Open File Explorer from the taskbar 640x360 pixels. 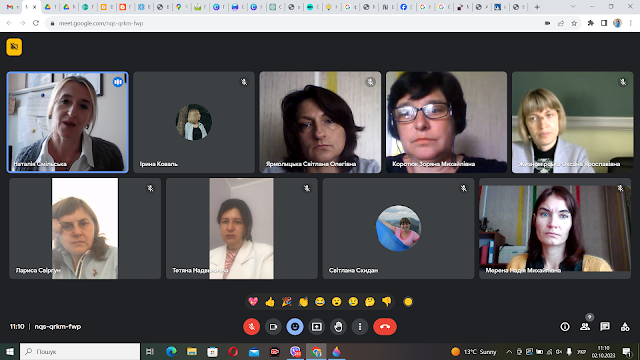coord(192,351)
